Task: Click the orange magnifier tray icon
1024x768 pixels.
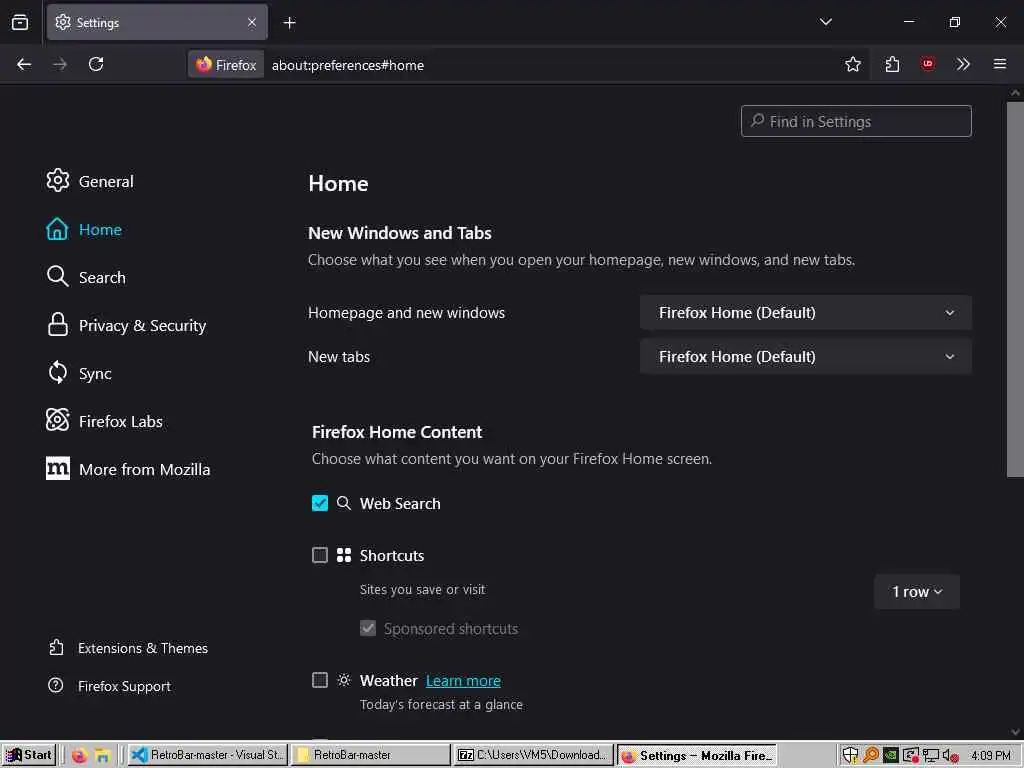Action: (x=870, y=756)
